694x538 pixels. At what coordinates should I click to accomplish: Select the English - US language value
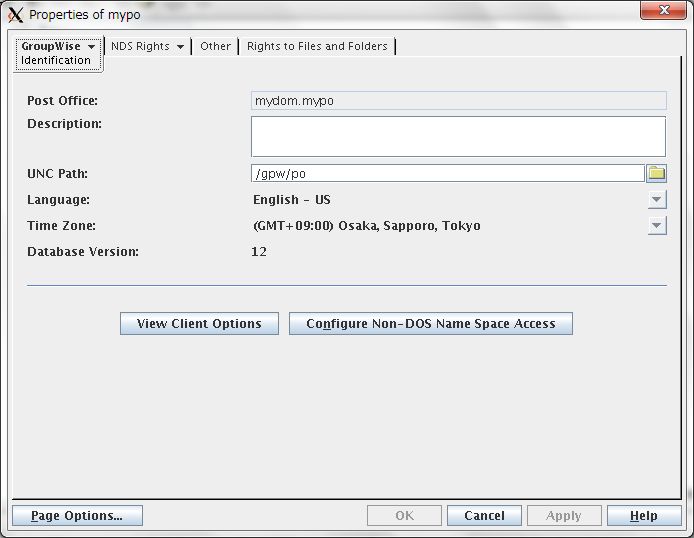(292, 200)
